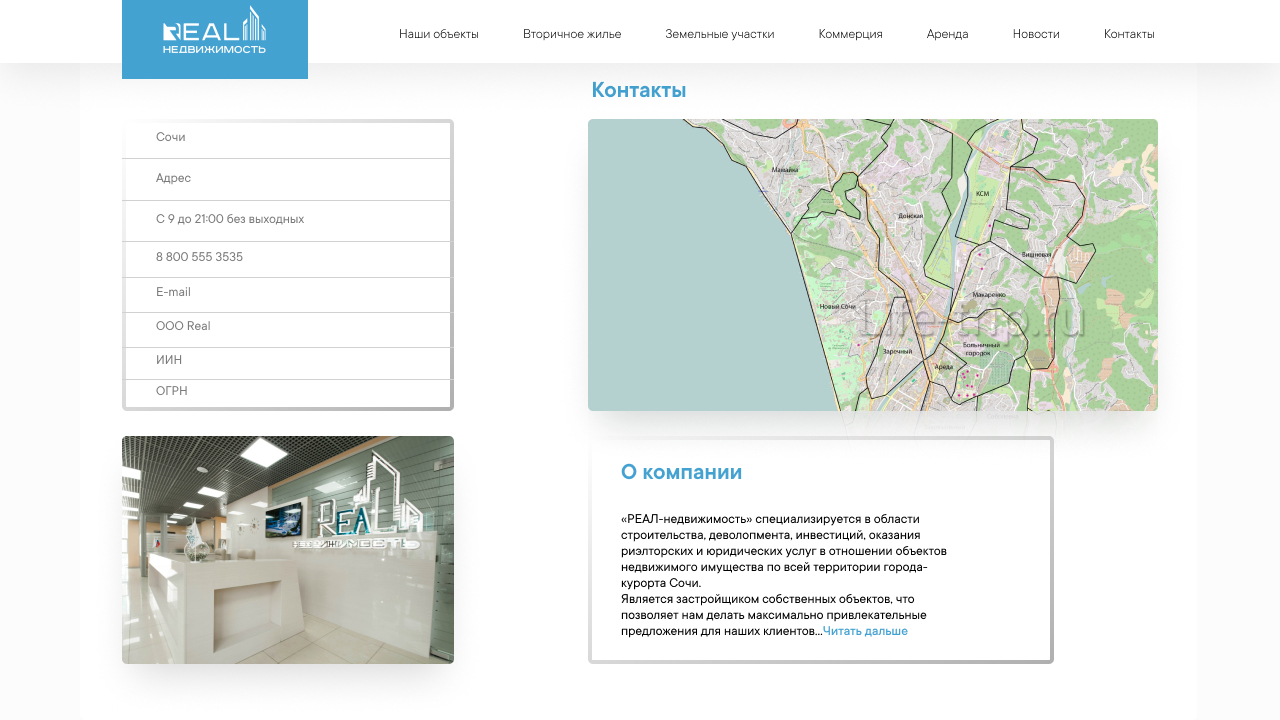Viewport: 1280px width, 720px height.
Task: Go to Новости page
Action: point(1036,34)
